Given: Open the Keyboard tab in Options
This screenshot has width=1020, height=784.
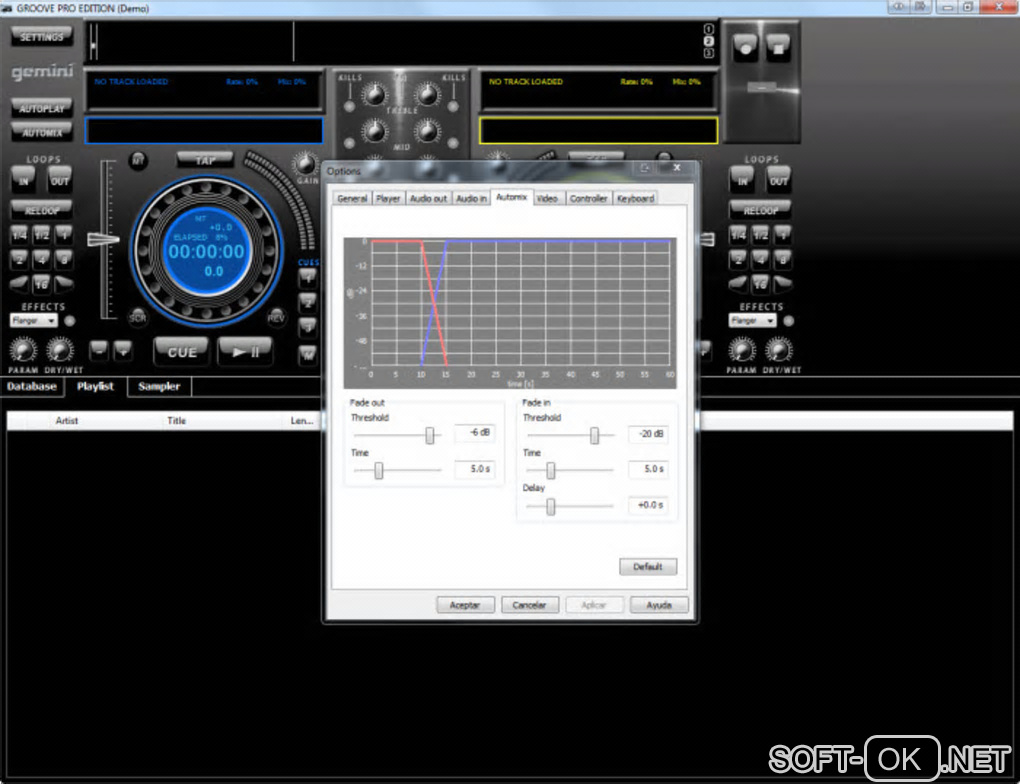Looking at the screenshot, I should 636,198.
